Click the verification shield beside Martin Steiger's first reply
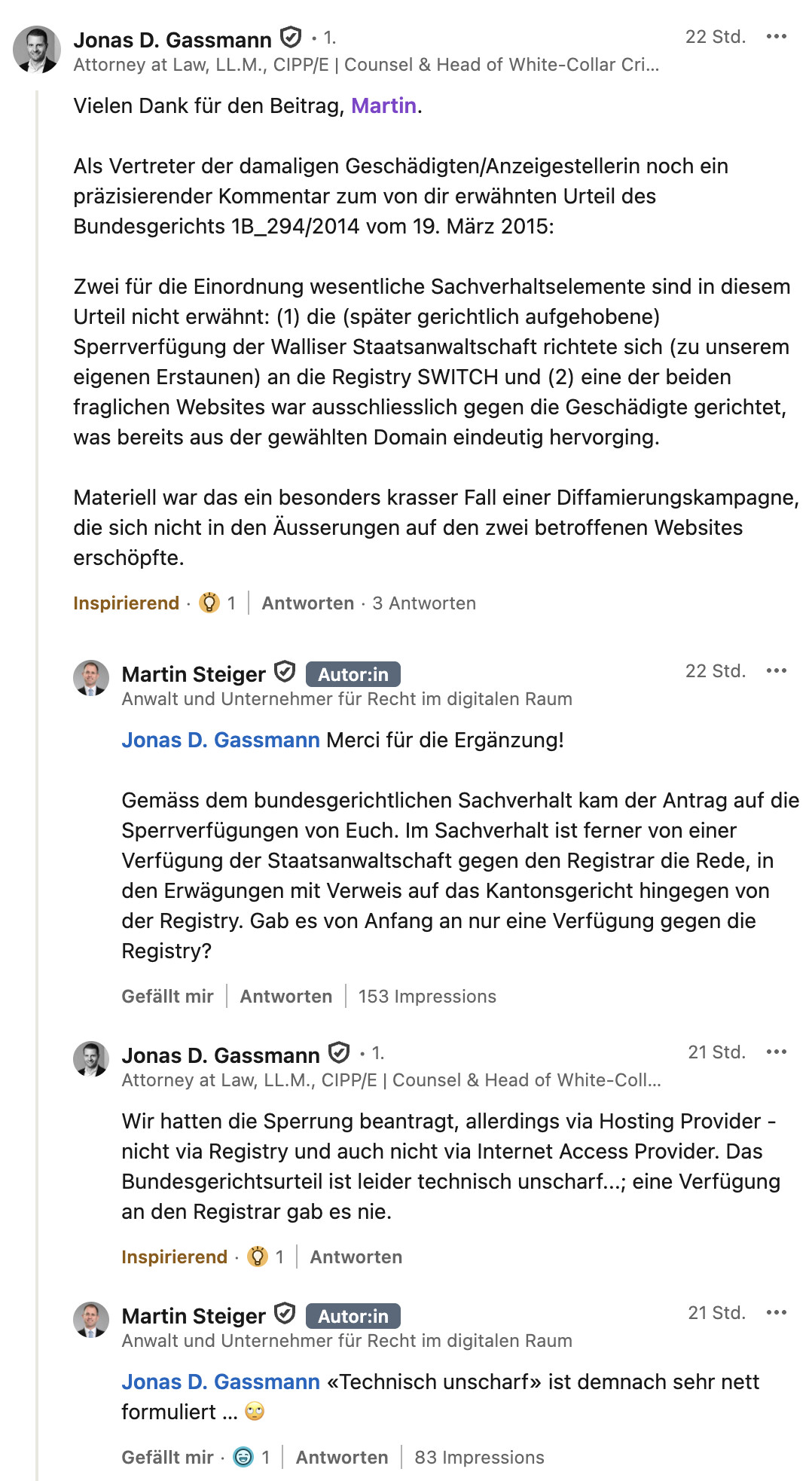The height and width of the screenshot is (1481, 812). tap(285, 672)
